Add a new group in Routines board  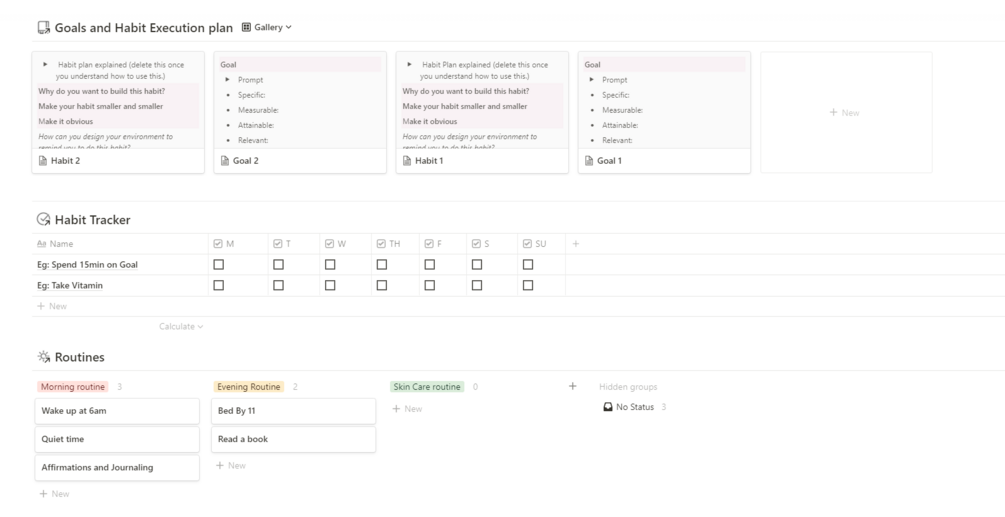click(572, 386)
